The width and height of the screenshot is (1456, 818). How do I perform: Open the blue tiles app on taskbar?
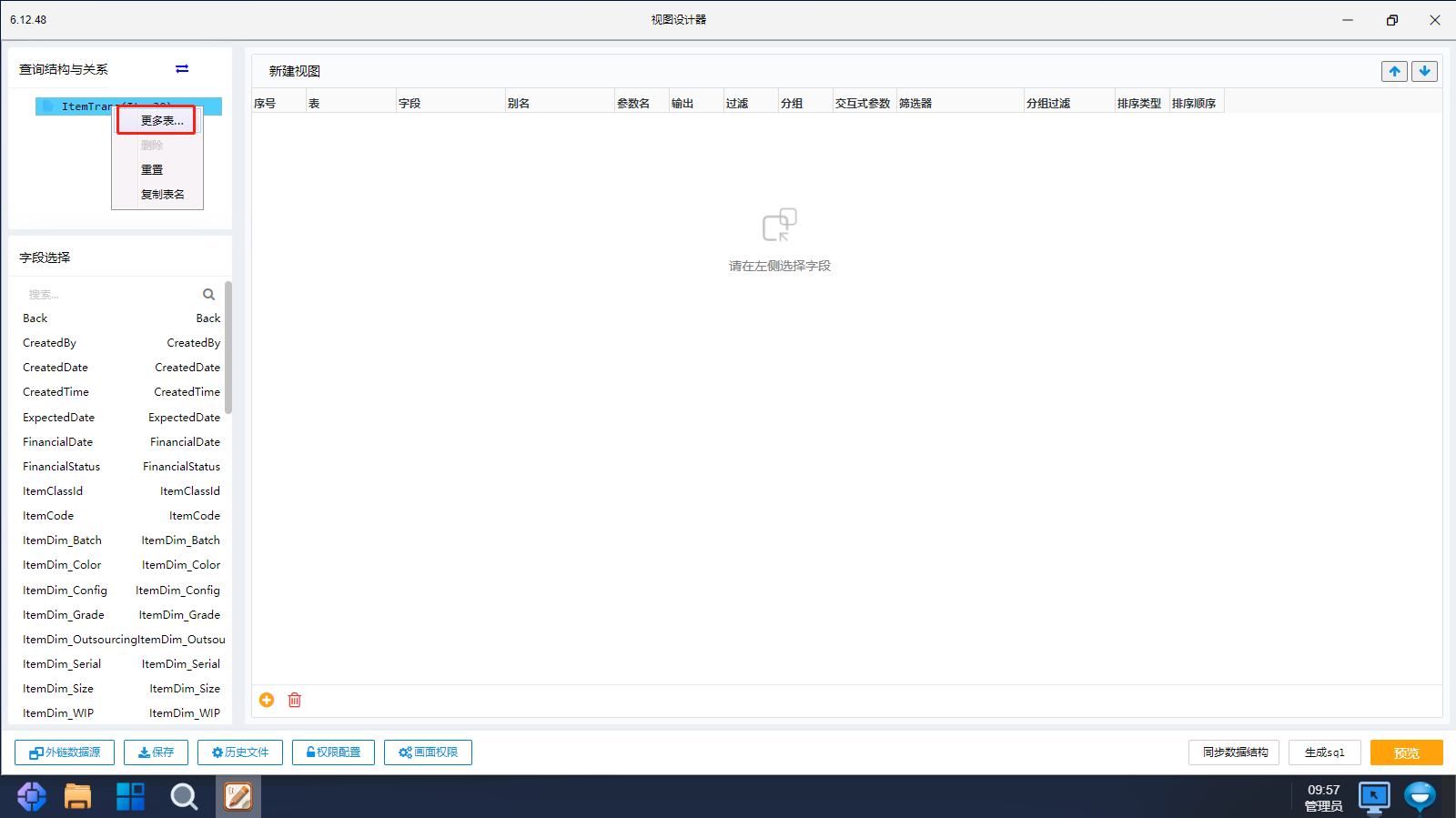coord(130,796)
